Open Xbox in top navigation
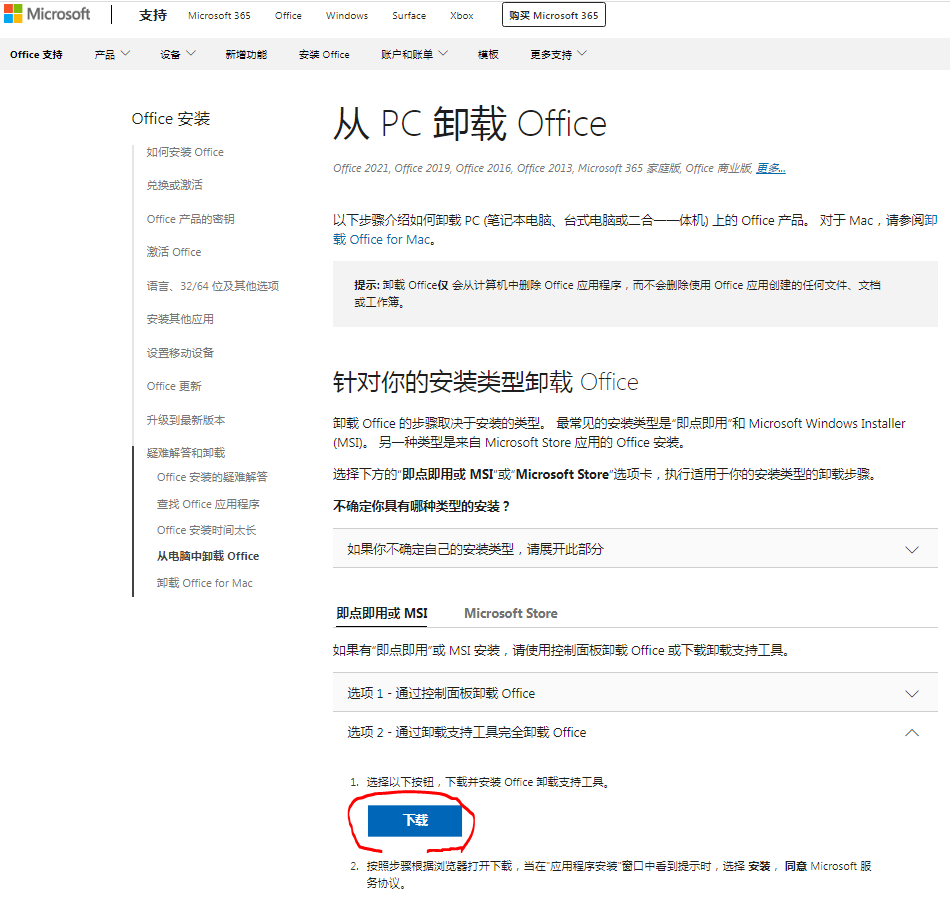950x901 pixels. coord(462,16)
